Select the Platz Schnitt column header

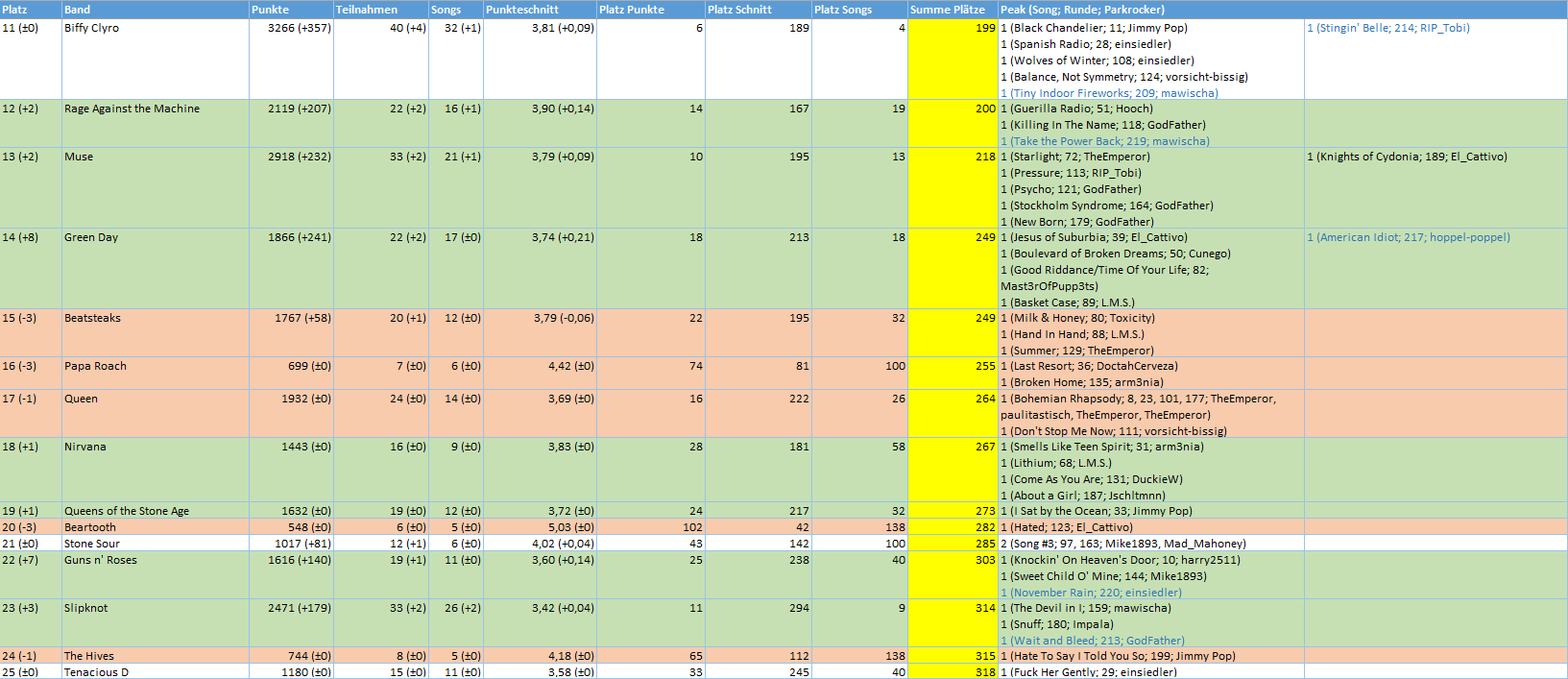[x=758, y=10]
